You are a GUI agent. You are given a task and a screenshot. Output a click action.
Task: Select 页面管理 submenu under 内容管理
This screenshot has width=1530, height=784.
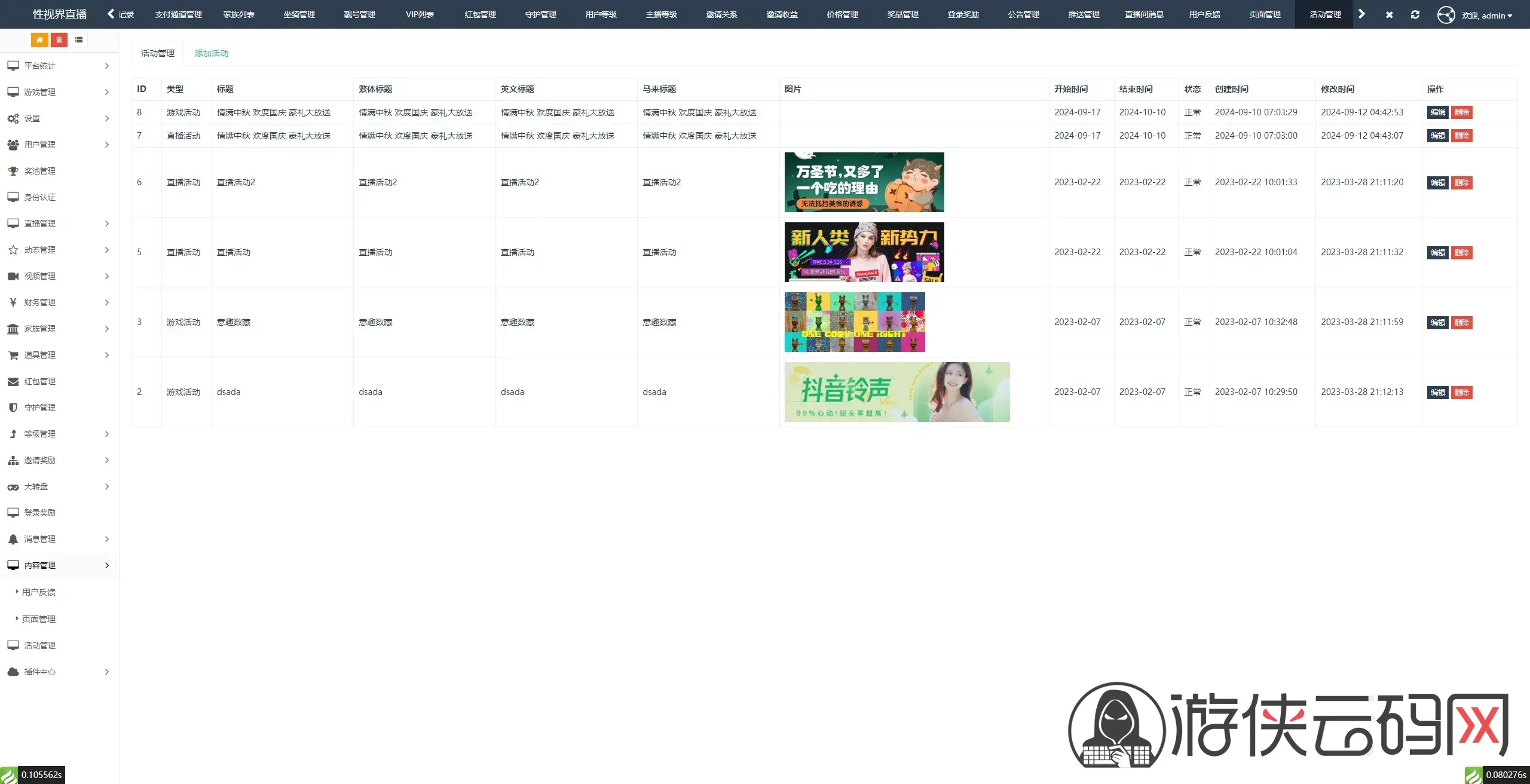(x=39, y=619)
